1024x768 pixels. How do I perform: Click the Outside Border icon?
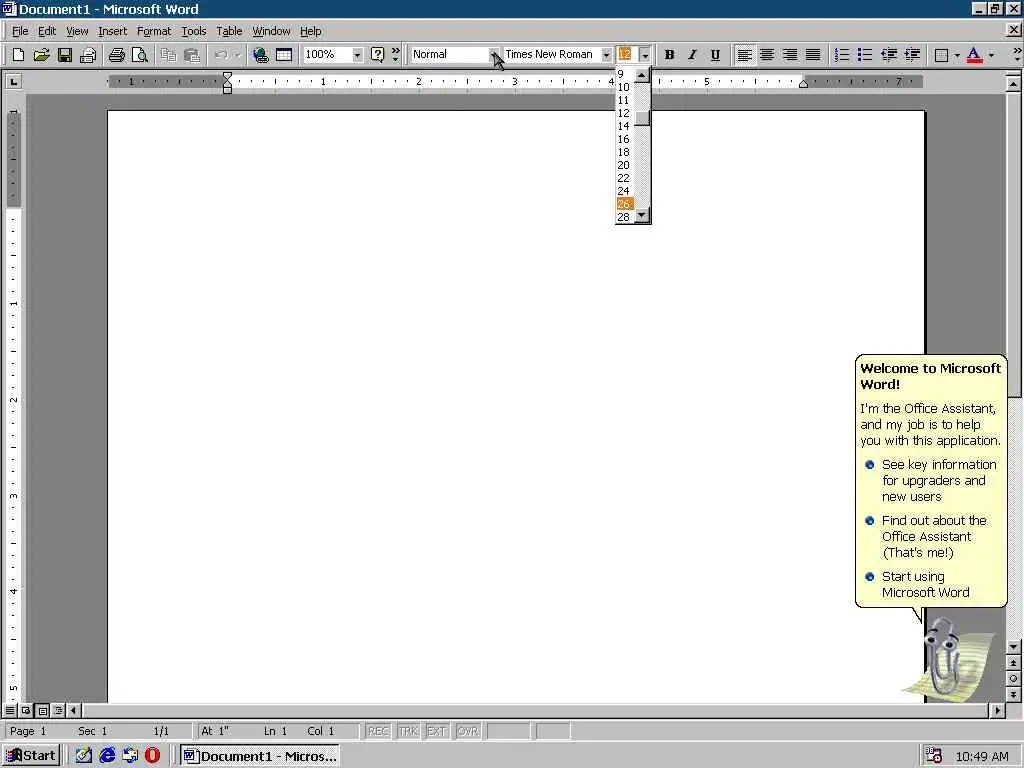pyautogui.click(x=941, y=55)
